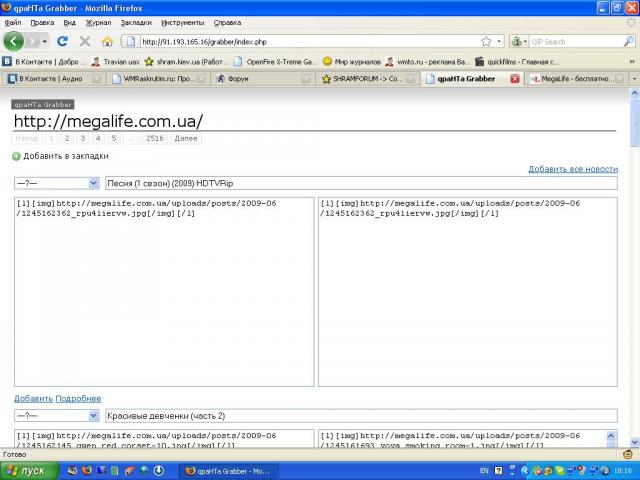Click the tray clock showing 18:18
Viewport: 640px width, 480px height.
(x=623, y=471)
